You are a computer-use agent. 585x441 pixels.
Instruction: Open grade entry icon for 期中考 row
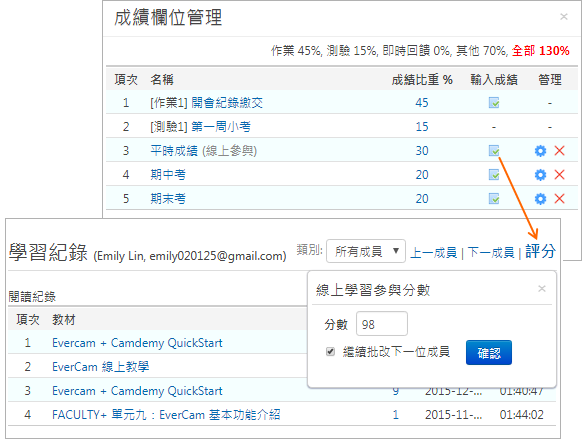pos(494,175)
